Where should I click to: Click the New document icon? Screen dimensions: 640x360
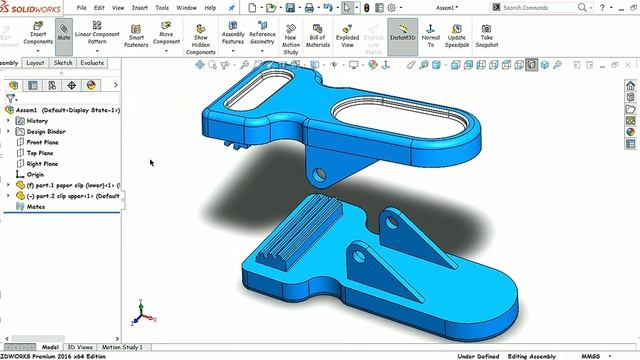(252, 8)
